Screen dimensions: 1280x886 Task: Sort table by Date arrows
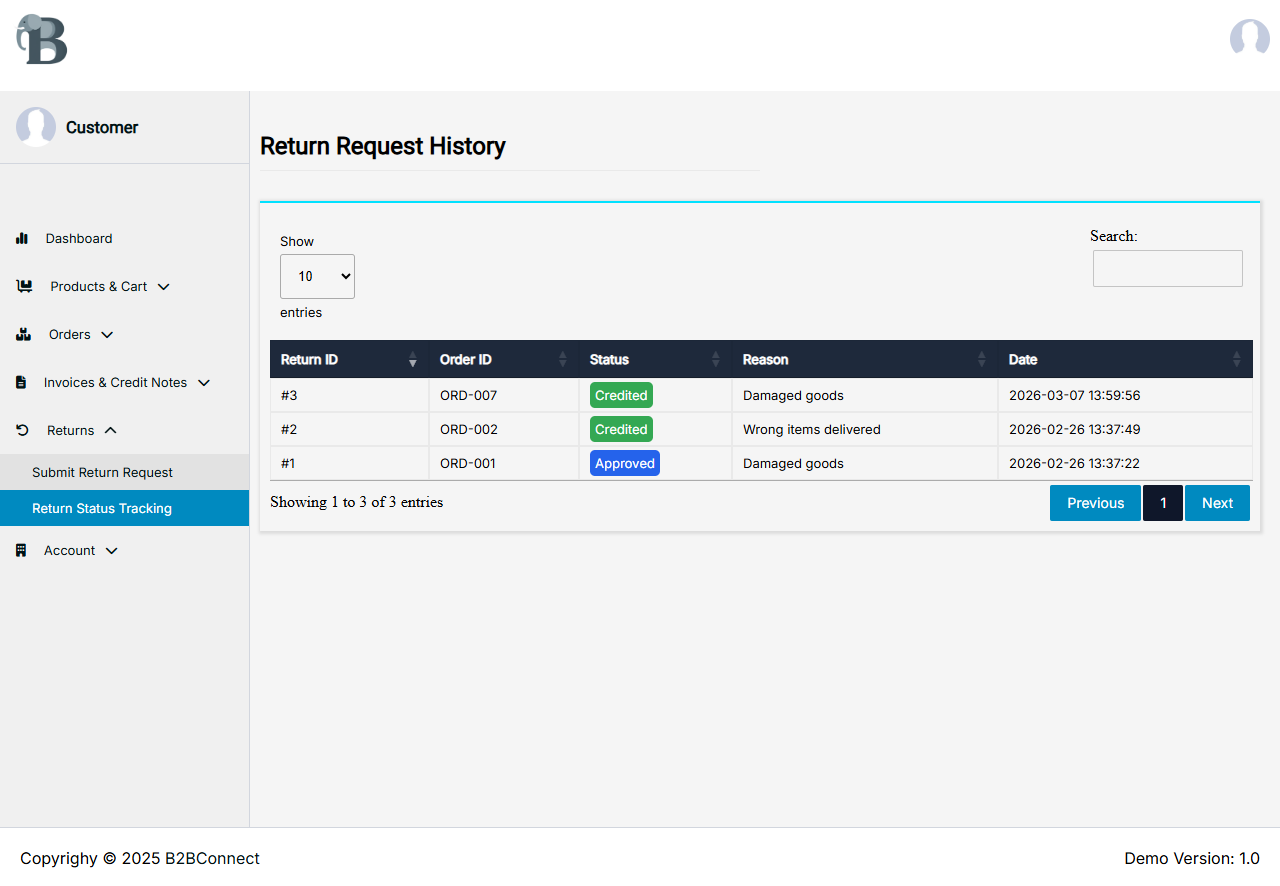coord(1237,359)
